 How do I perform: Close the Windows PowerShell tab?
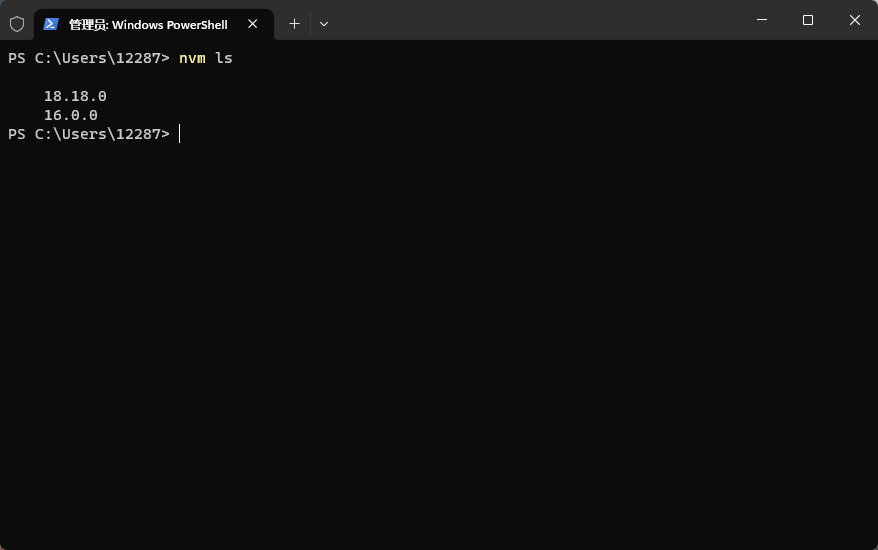pyautogui.click(x=253, y=24)
